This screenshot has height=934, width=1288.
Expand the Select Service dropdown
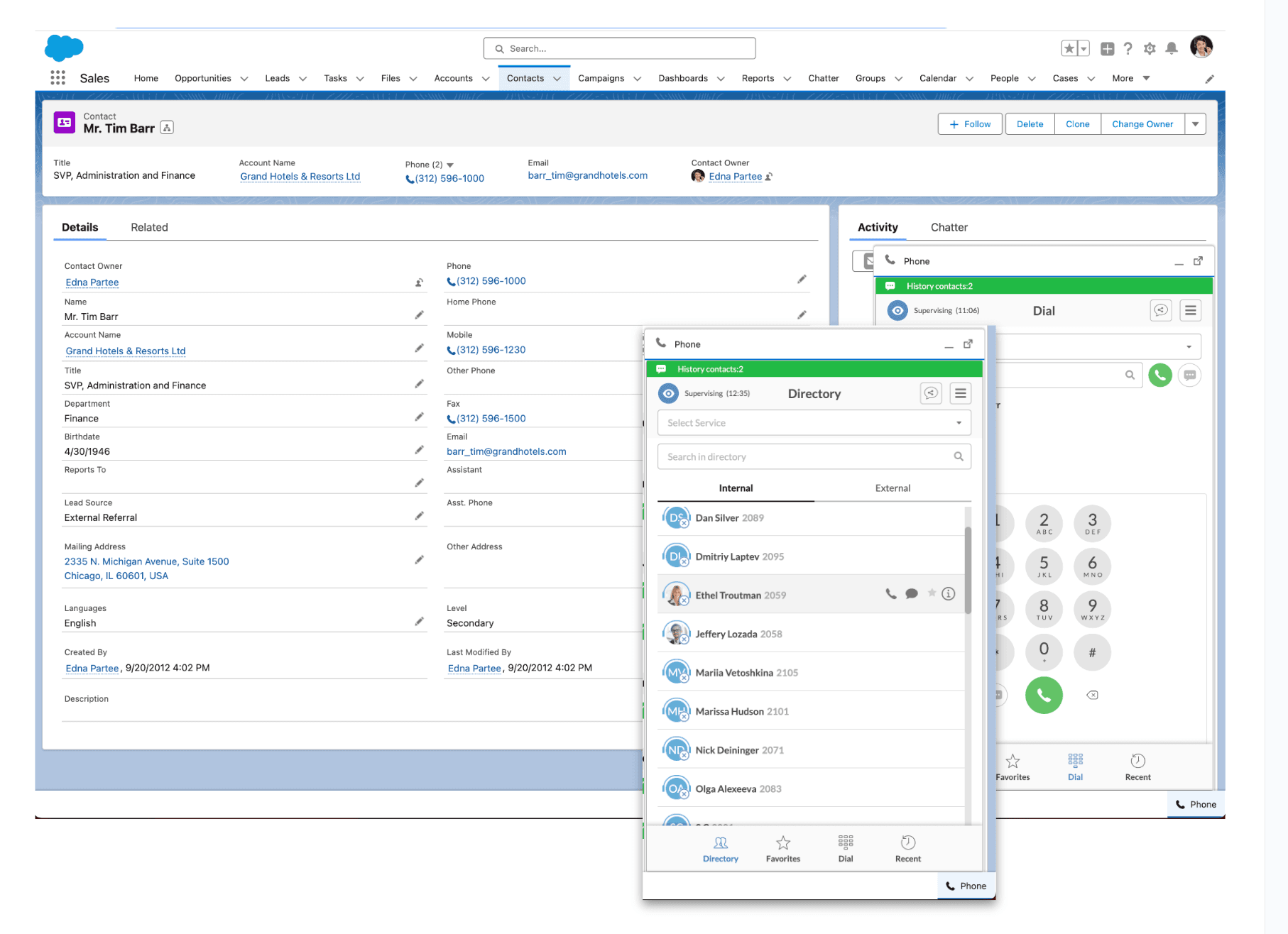click(814, 423)
